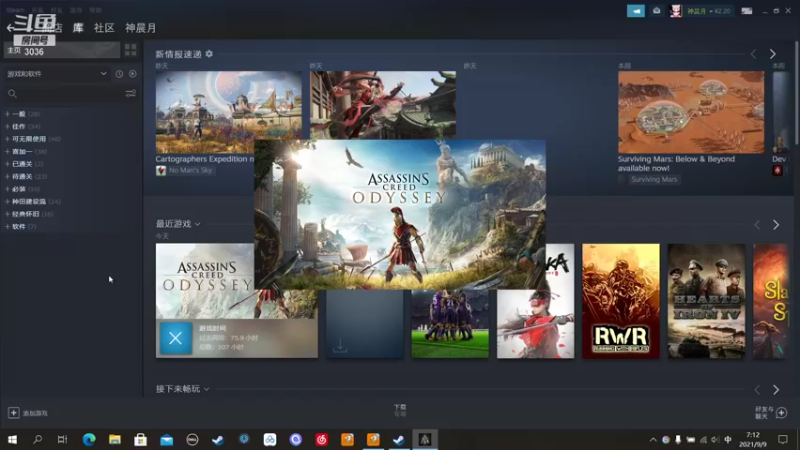
Task: Show next recent games arrow
Action: tap(776, 225)
